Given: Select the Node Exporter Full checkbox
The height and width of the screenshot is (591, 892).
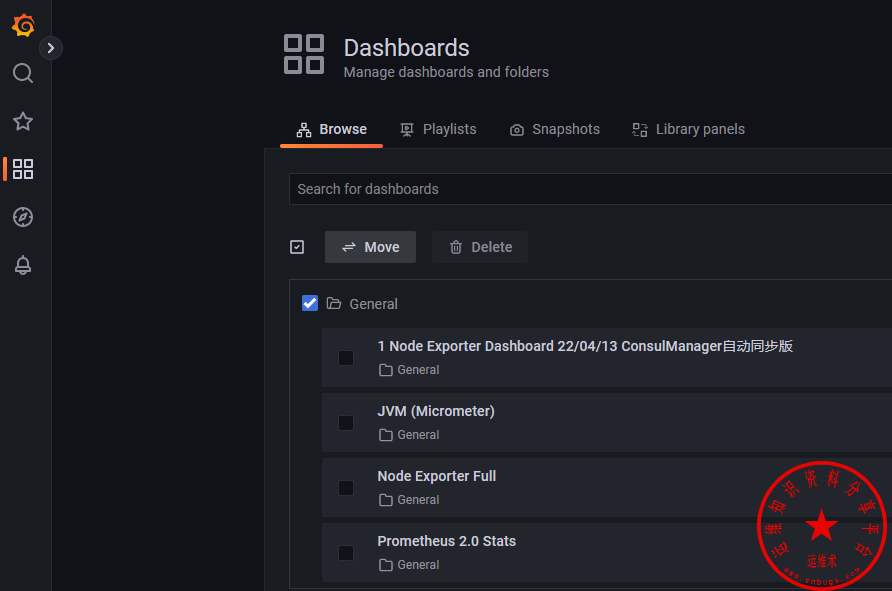Looking at the screenshot, I should coord(346,488).
